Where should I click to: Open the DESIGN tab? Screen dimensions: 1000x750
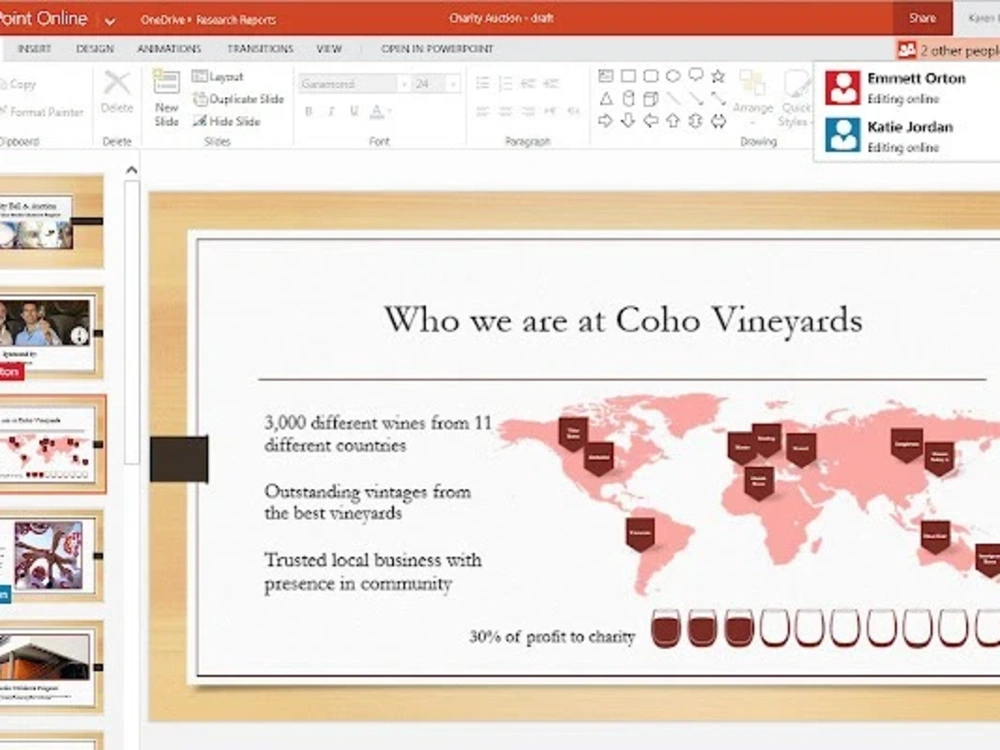[x=95, y=48]
